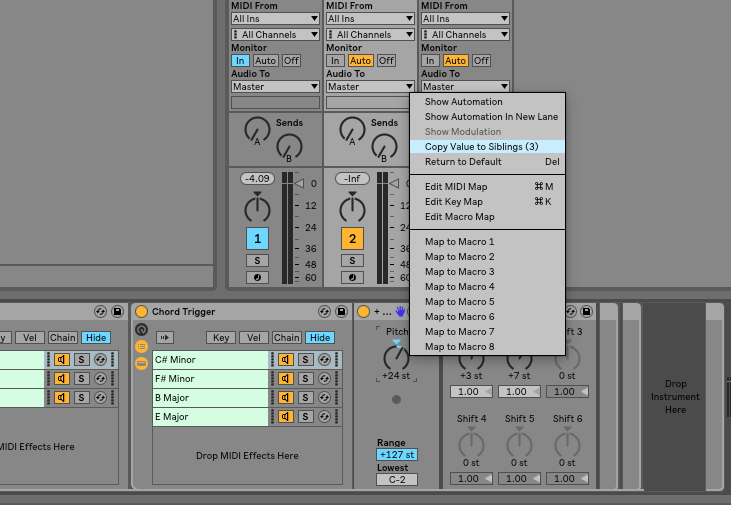Image resolution: width=731 pixels, height=505 pixels.
Task: Solo track 2 with its S button
Action: 352,261
